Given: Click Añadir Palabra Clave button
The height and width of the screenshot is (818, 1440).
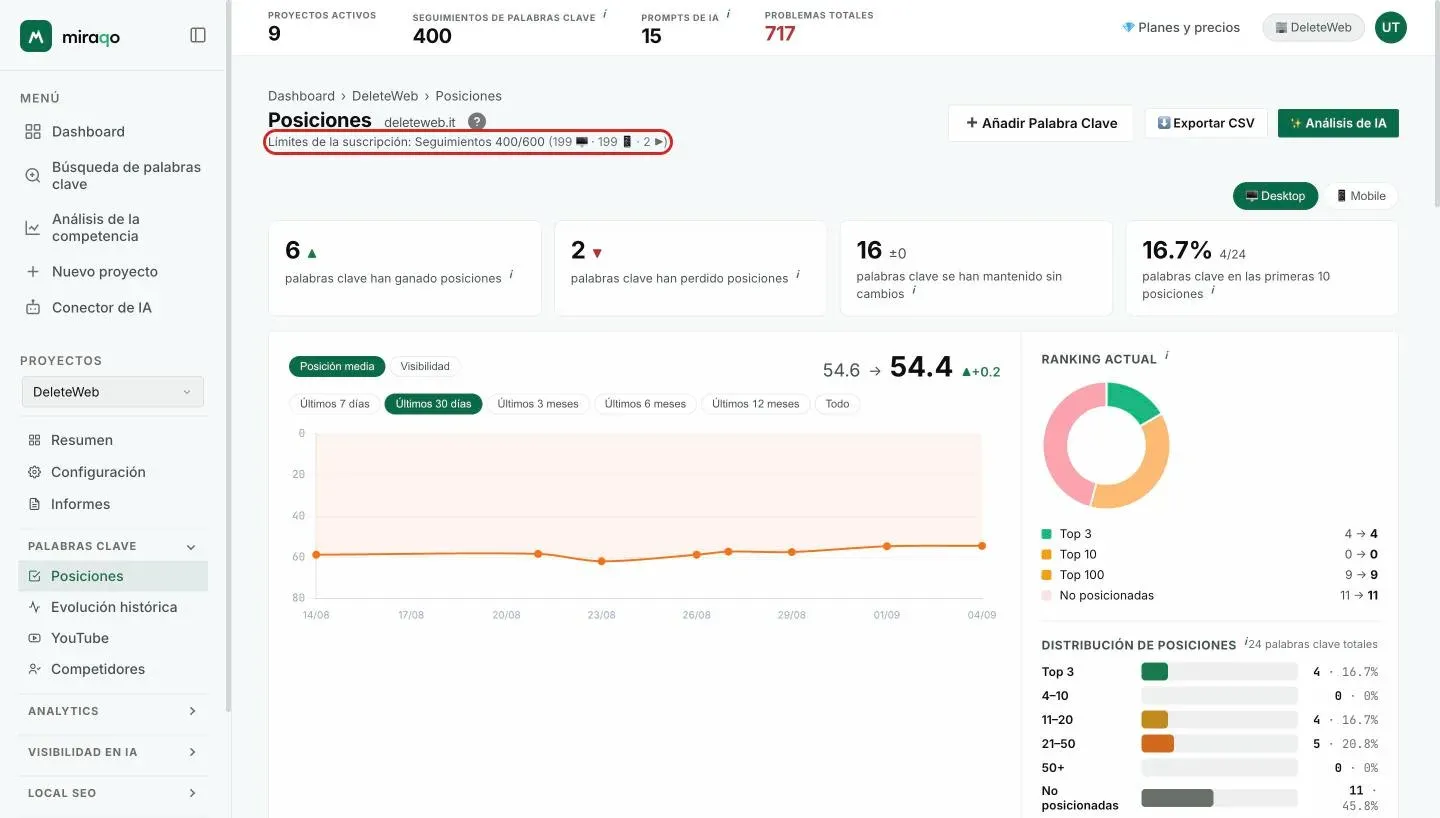Looking at the screenshot, I should pyautogui.click(x=1041, y=123).
